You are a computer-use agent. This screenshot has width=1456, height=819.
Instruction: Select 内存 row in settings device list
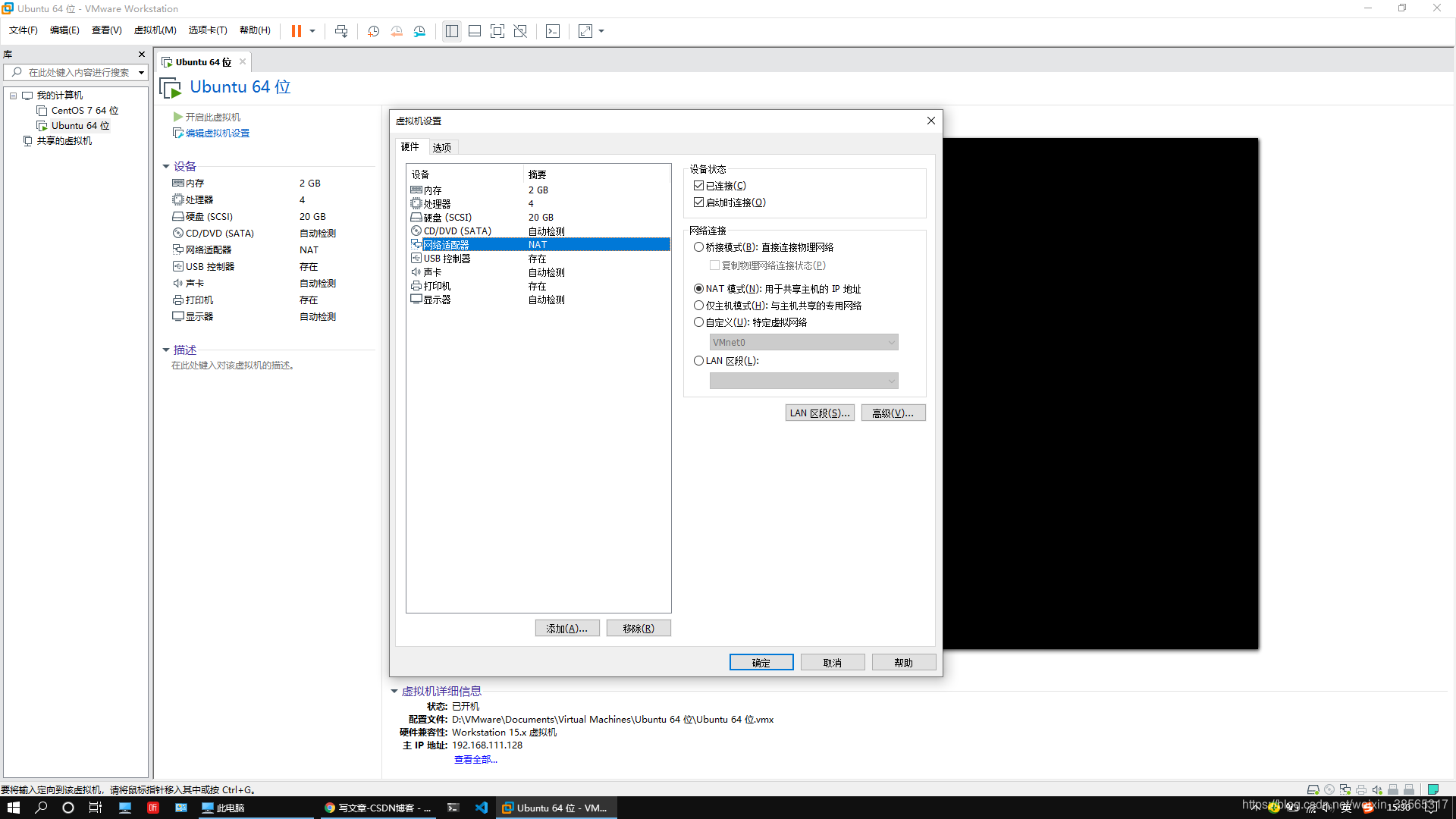538,190
